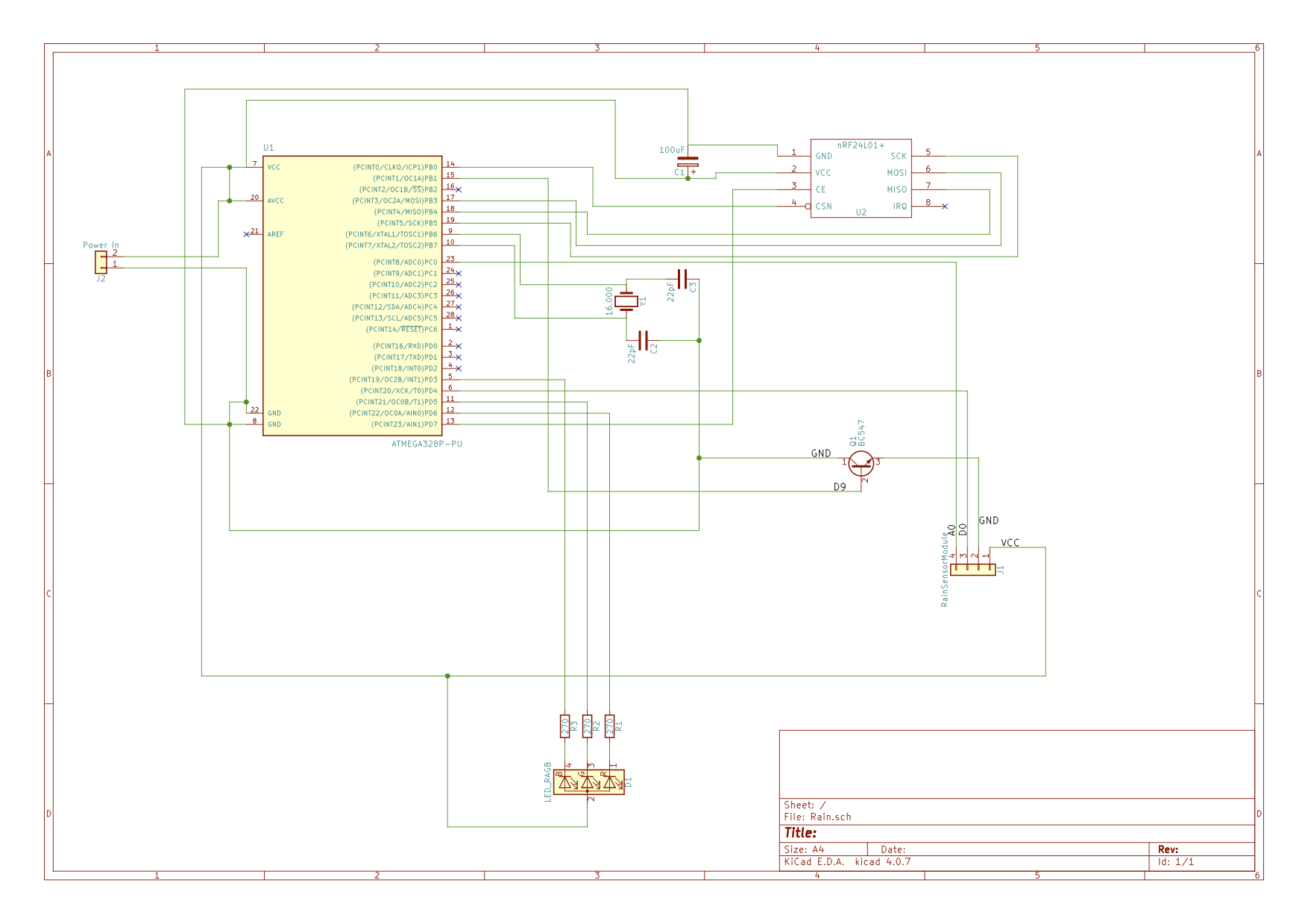This screenshot has width=1308, height=924.
Task: Select the 22pF capacitor C2 symbol
Action: point(644,341)
